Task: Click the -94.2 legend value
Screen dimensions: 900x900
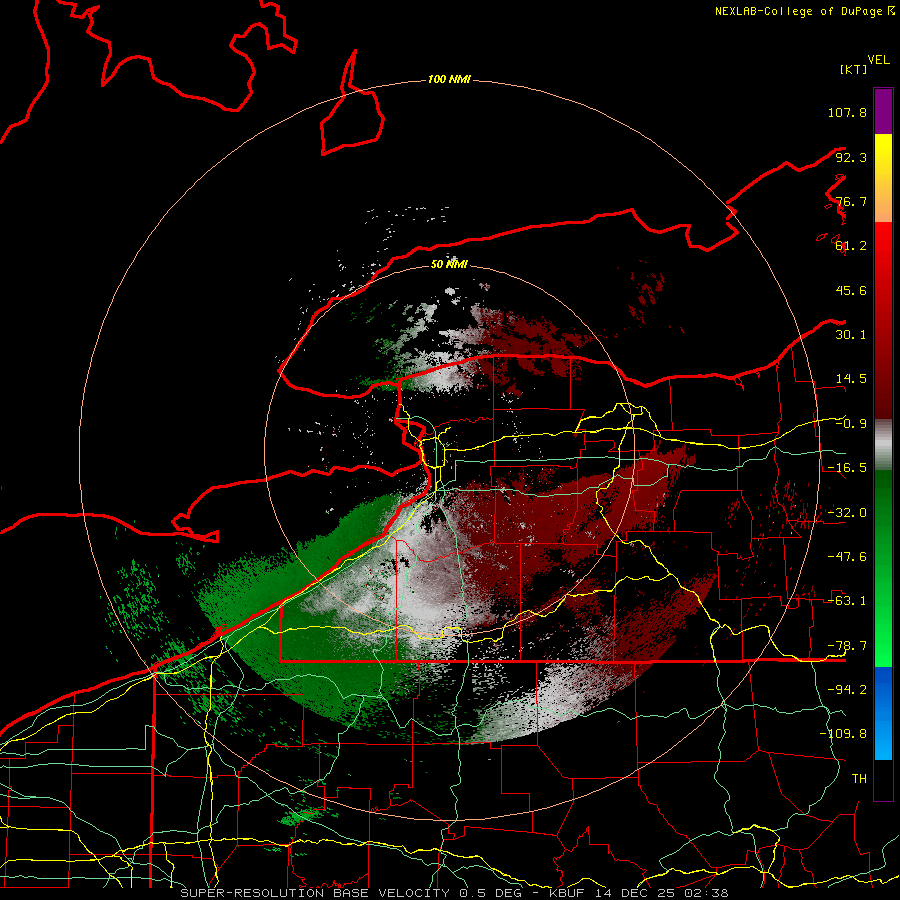Action: [x=847, y=690]
